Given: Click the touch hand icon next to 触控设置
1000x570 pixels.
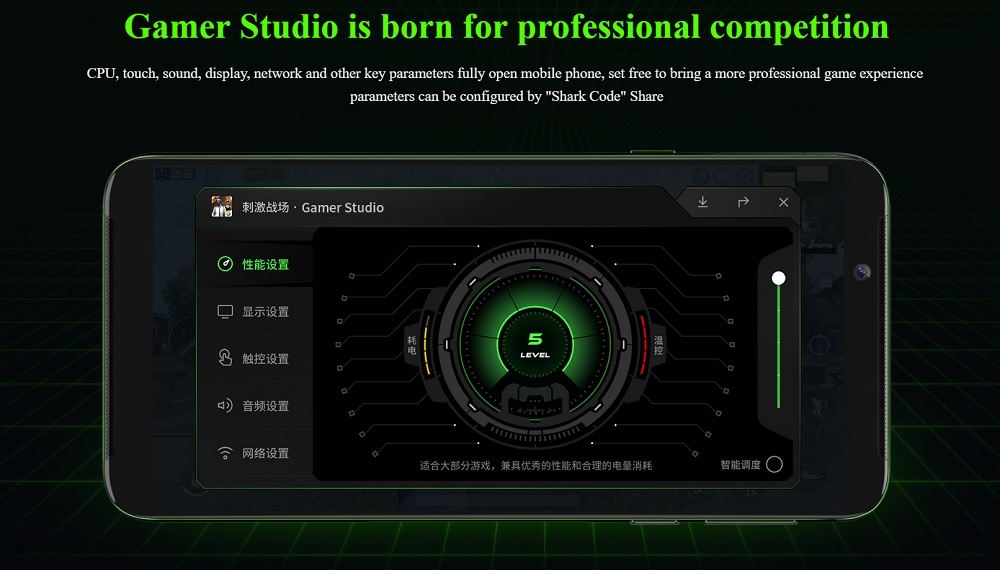Looking at the screenshot, I should [225, 358].
